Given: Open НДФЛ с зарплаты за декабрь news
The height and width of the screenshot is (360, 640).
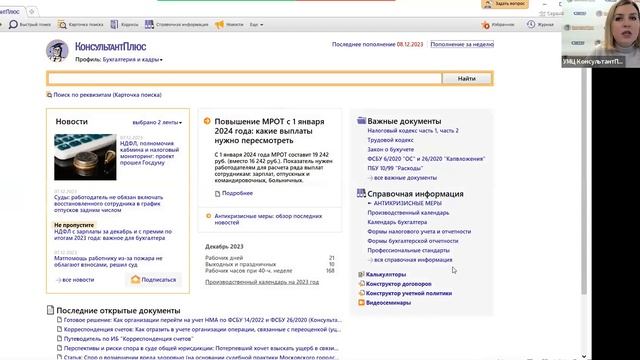Looking at the screenshot, I should (113, 235).
